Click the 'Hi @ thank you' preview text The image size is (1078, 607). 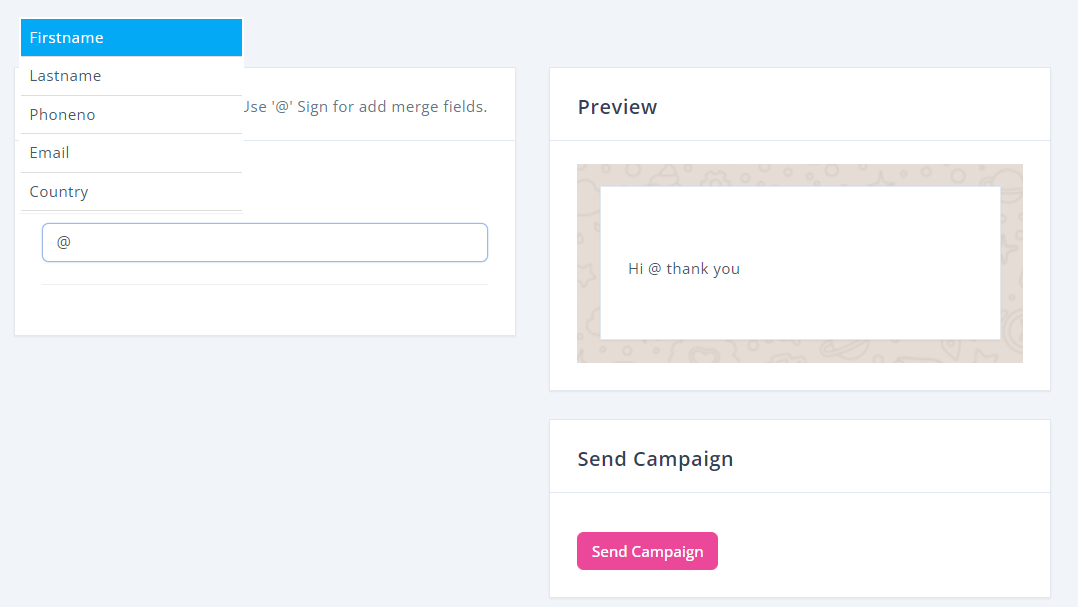pyautogui.click(x=684, y=269)
